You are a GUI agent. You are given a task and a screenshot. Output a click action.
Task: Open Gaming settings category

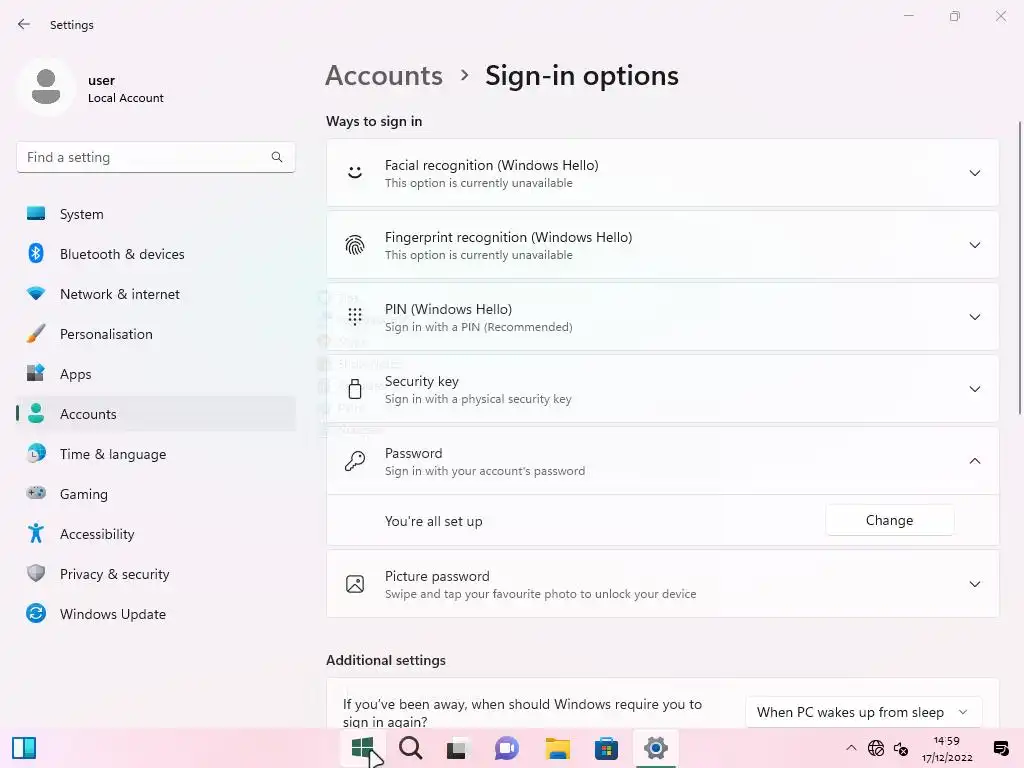[156, 494]
